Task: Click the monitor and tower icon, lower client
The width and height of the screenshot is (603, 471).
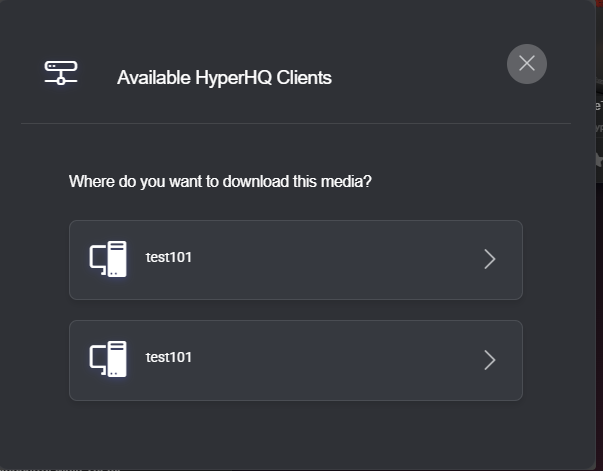Action: click(x=108, y=359)
